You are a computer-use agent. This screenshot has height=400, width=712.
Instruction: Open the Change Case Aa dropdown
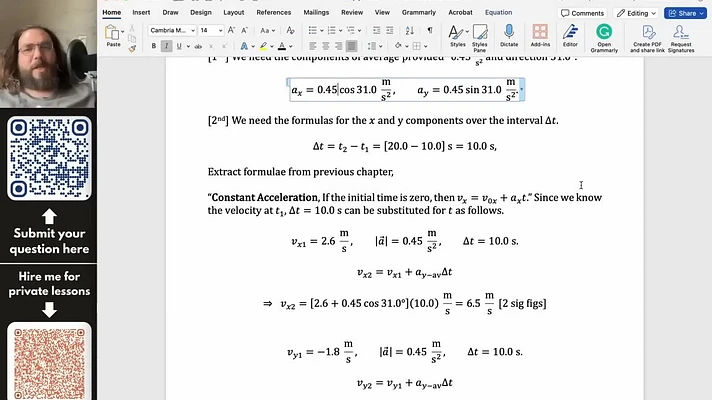coord(267,30)
